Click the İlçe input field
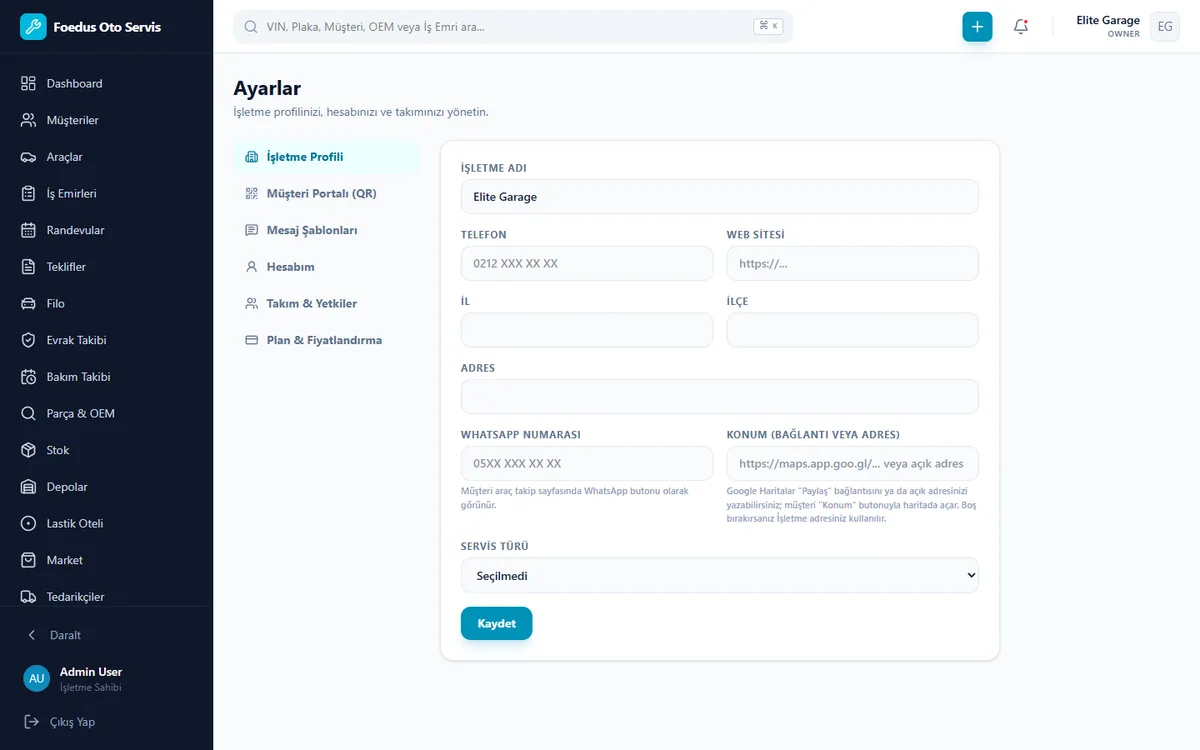 coord(853,330)
